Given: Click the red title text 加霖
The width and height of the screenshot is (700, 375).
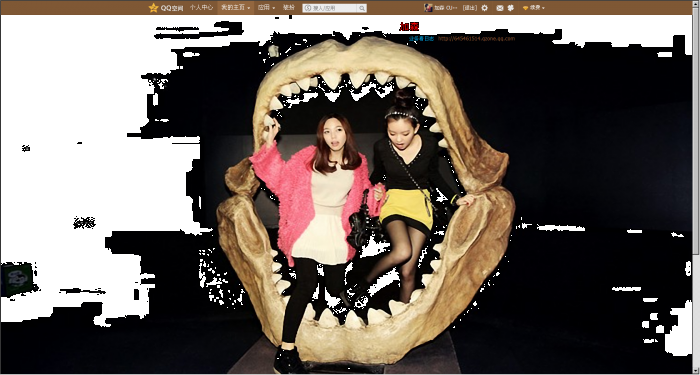Looking at the screenshot, I should coord(409,27).
